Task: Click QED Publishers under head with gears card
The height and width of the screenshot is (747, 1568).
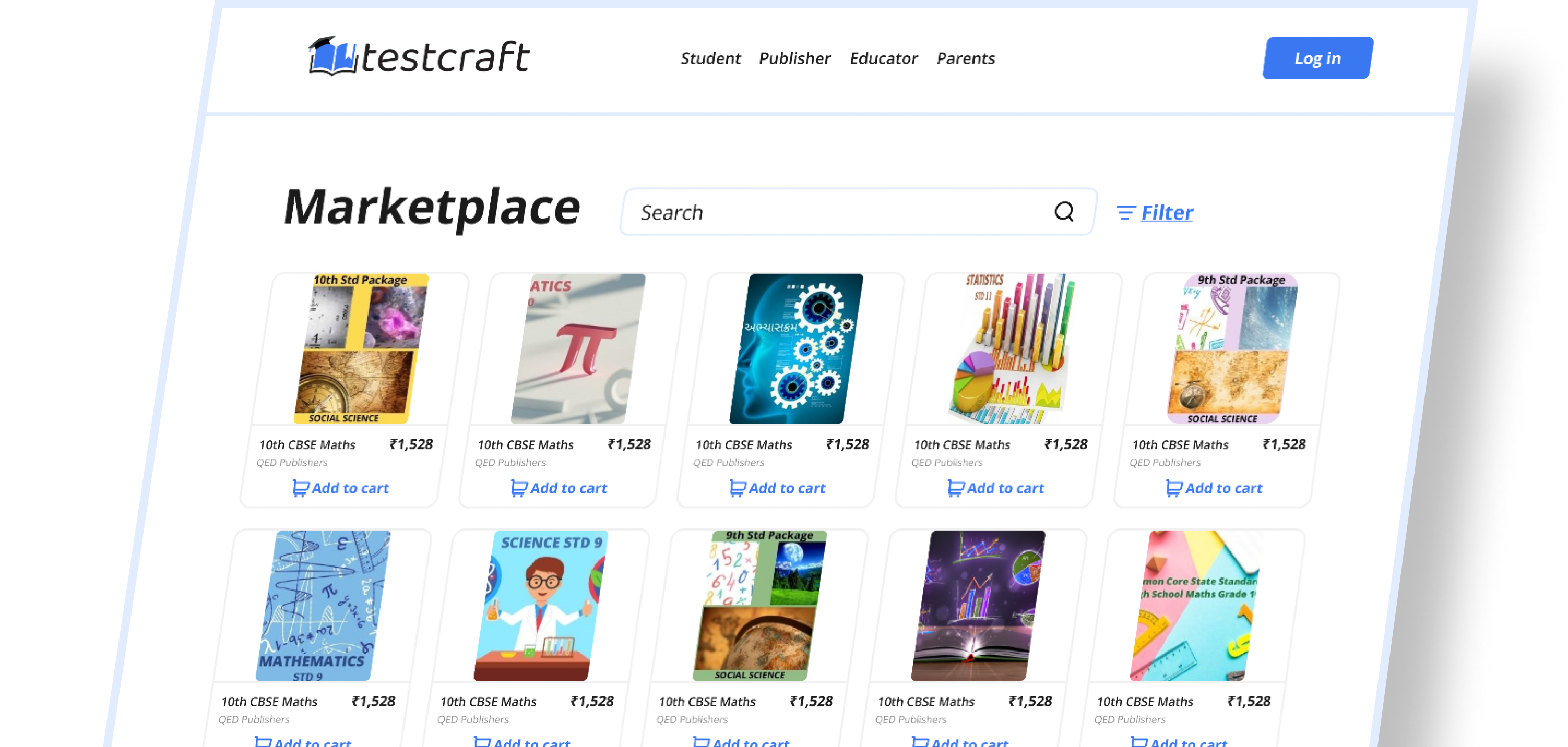Action: [728, 462]
